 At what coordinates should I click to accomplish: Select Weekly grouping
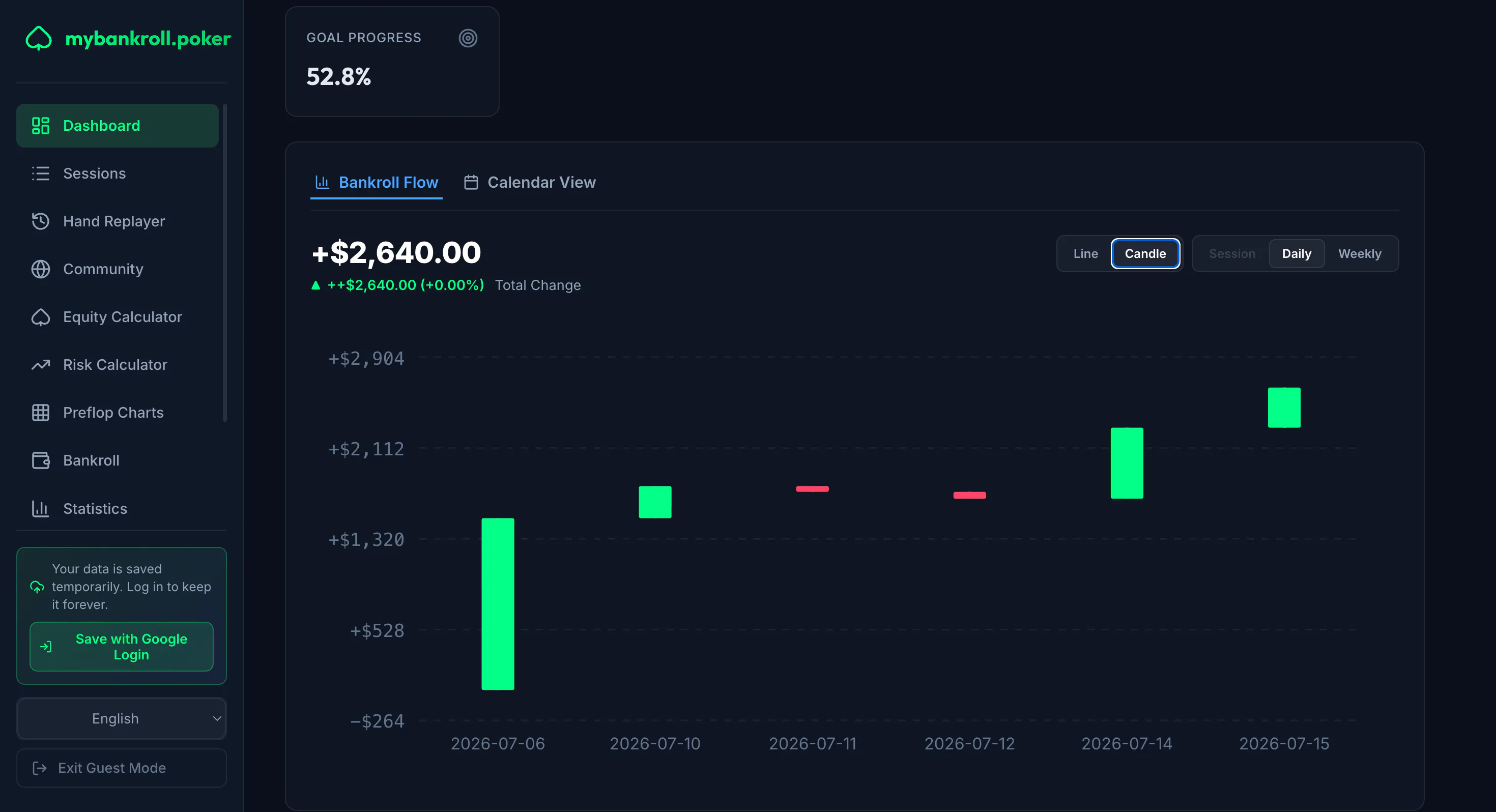pos(1360,254)
